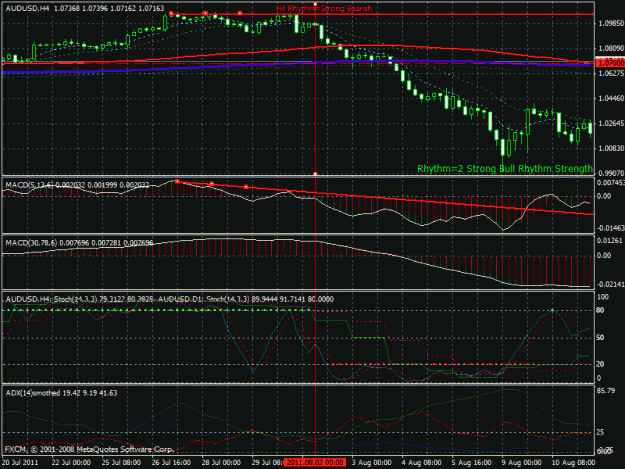Click the -0.01463 MACD scale value
Image resolution: width=625 pixels, height=469 pixels.
coord(610,228)
